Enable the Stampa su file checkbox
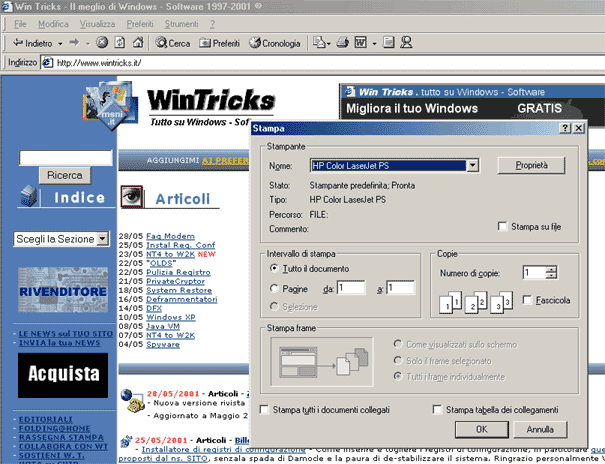Image resolution: width=605 pixels, height=464 pixels. [502, 226]
